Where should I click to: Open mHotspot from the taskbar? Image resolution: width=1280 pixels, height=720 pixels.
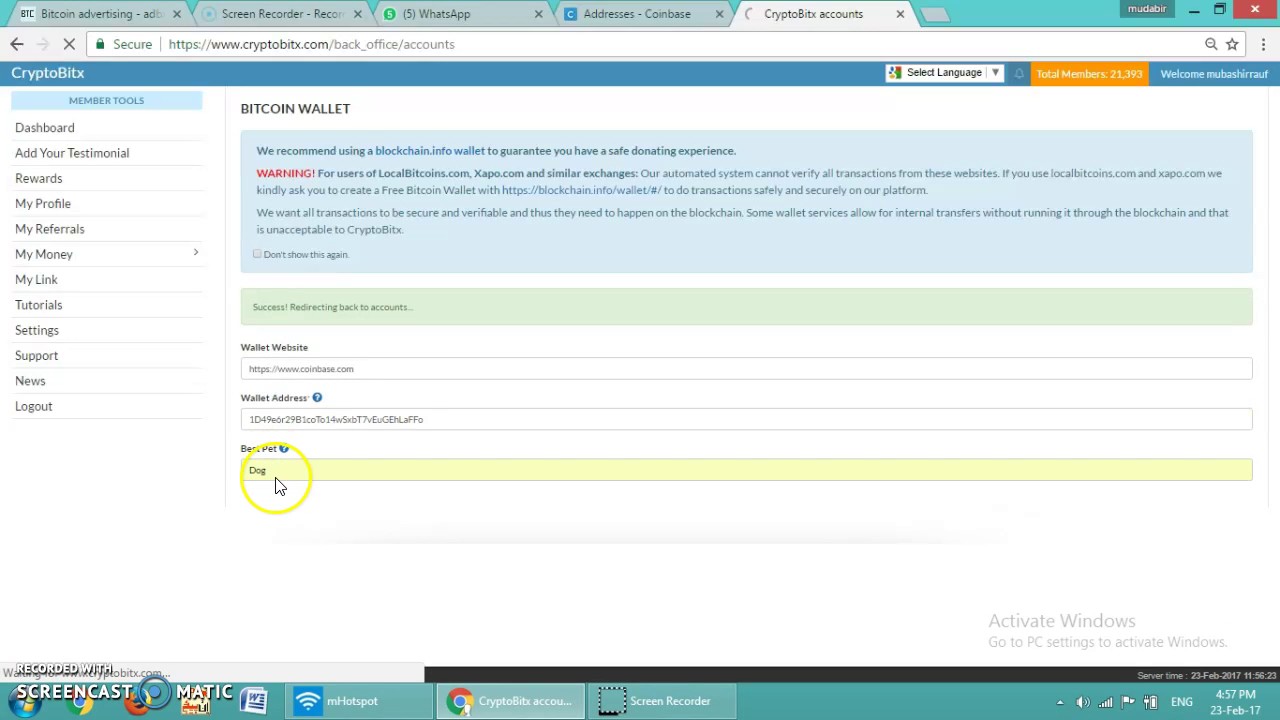358,701
